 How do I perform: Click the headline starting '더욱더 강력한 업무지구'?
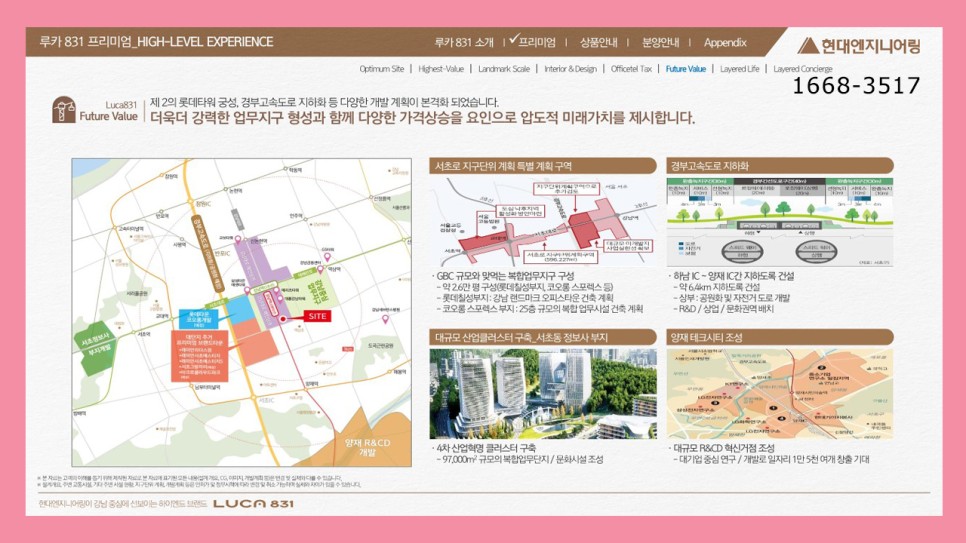pyautogui.click(x=423, y=118)
